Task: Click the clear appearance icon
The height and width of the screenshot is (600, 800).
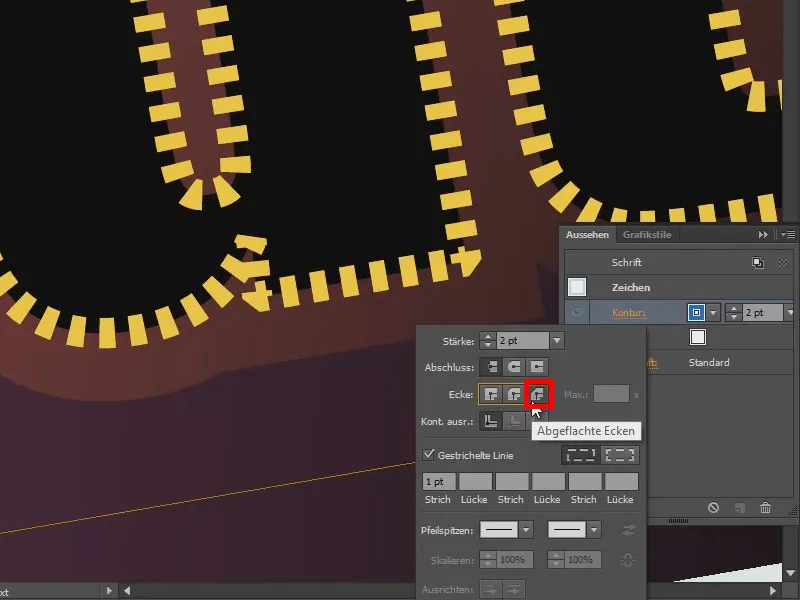Action: coord(713,508)
